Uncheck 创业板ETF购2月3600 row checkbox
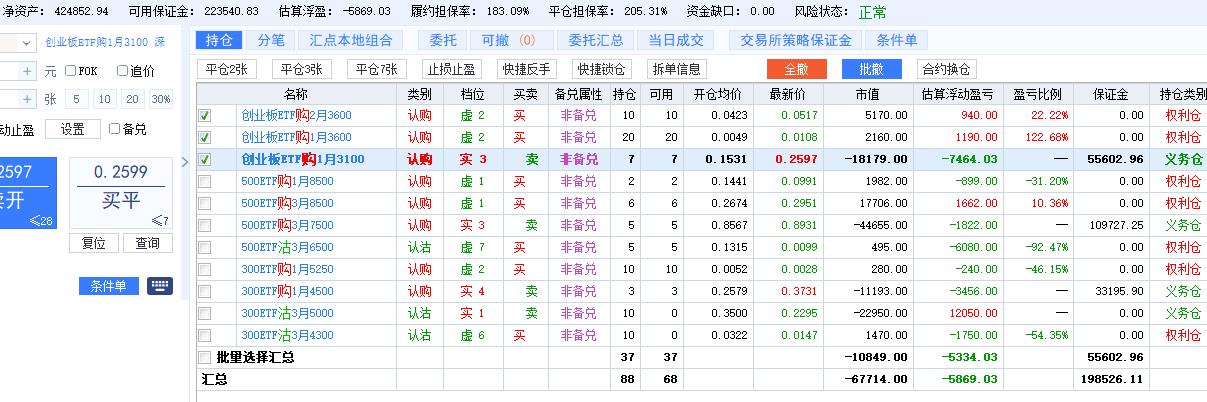Screen dimensions: 1207x402 coord(205,115)
